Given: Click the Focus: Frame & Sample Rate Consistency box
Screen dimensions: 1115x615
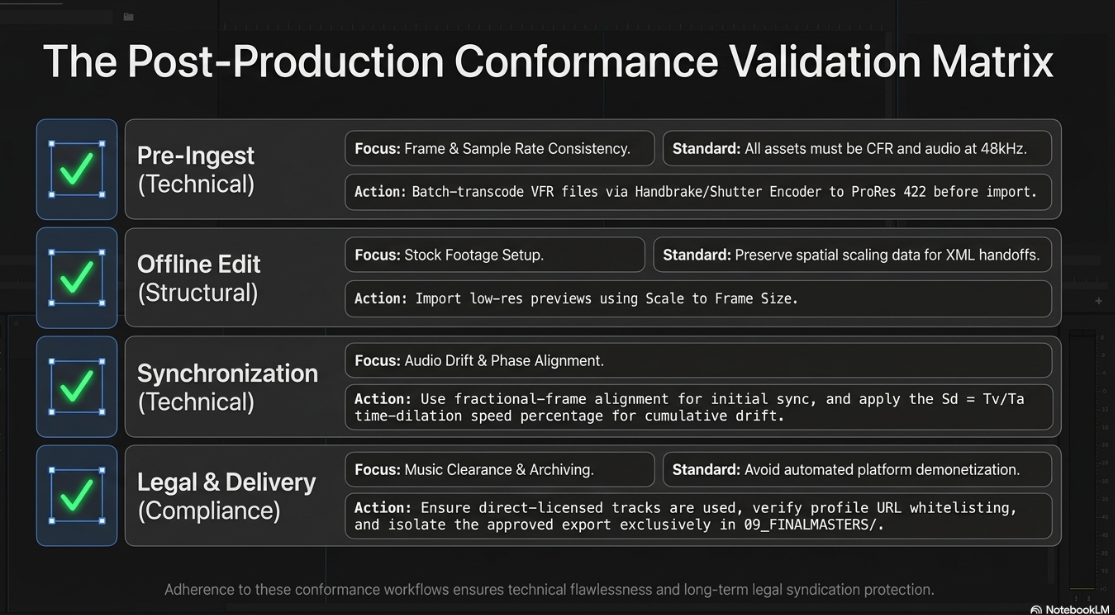Looking at the screenshot, I should (x=499, y=149).
